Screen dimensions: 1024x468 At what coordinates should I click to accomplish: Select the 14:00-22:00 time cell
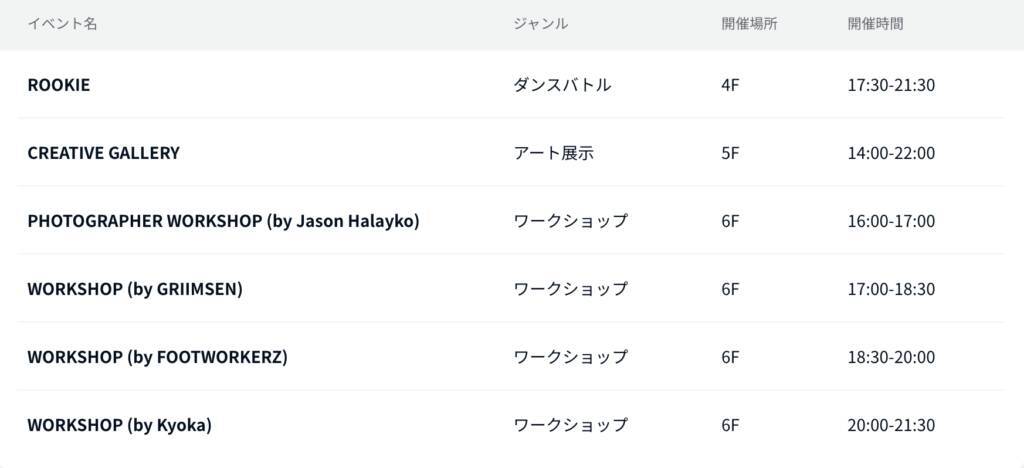tap(890, 153)
